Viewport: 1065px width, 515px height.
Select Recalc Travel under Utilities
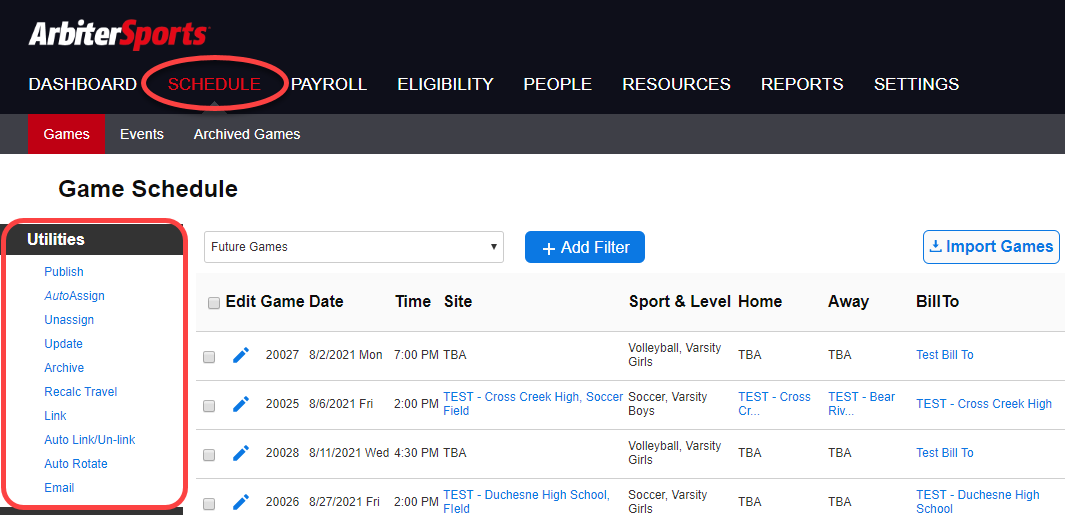tap(81, 391)
